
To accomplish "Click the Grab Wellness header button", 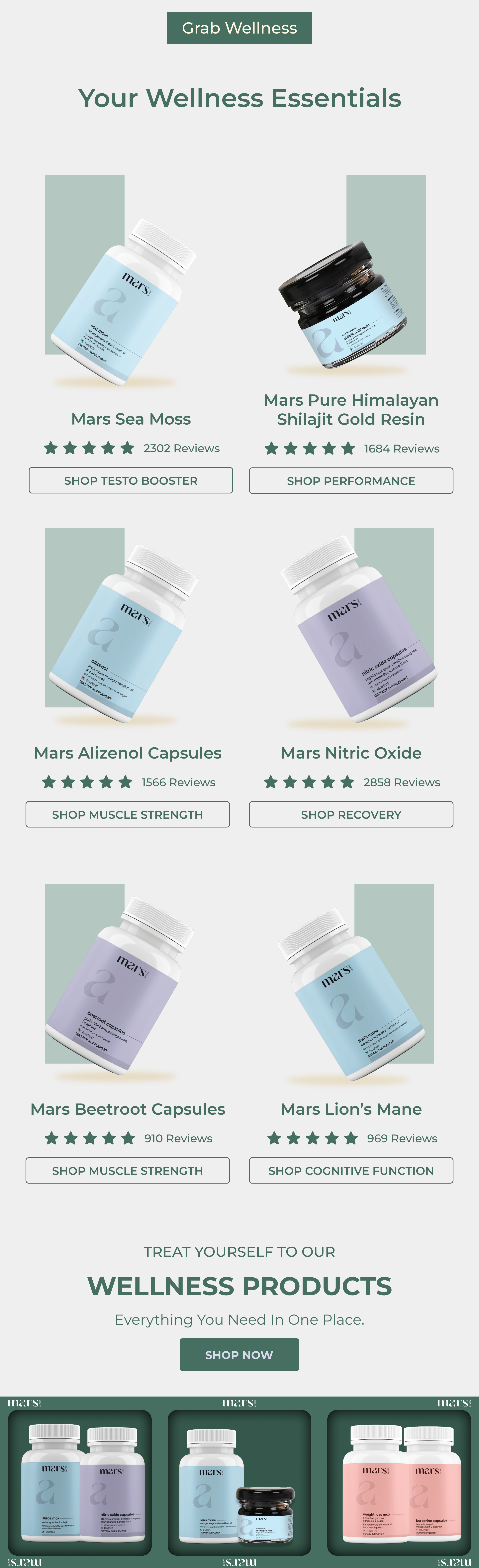I will [x=239, y=28].
